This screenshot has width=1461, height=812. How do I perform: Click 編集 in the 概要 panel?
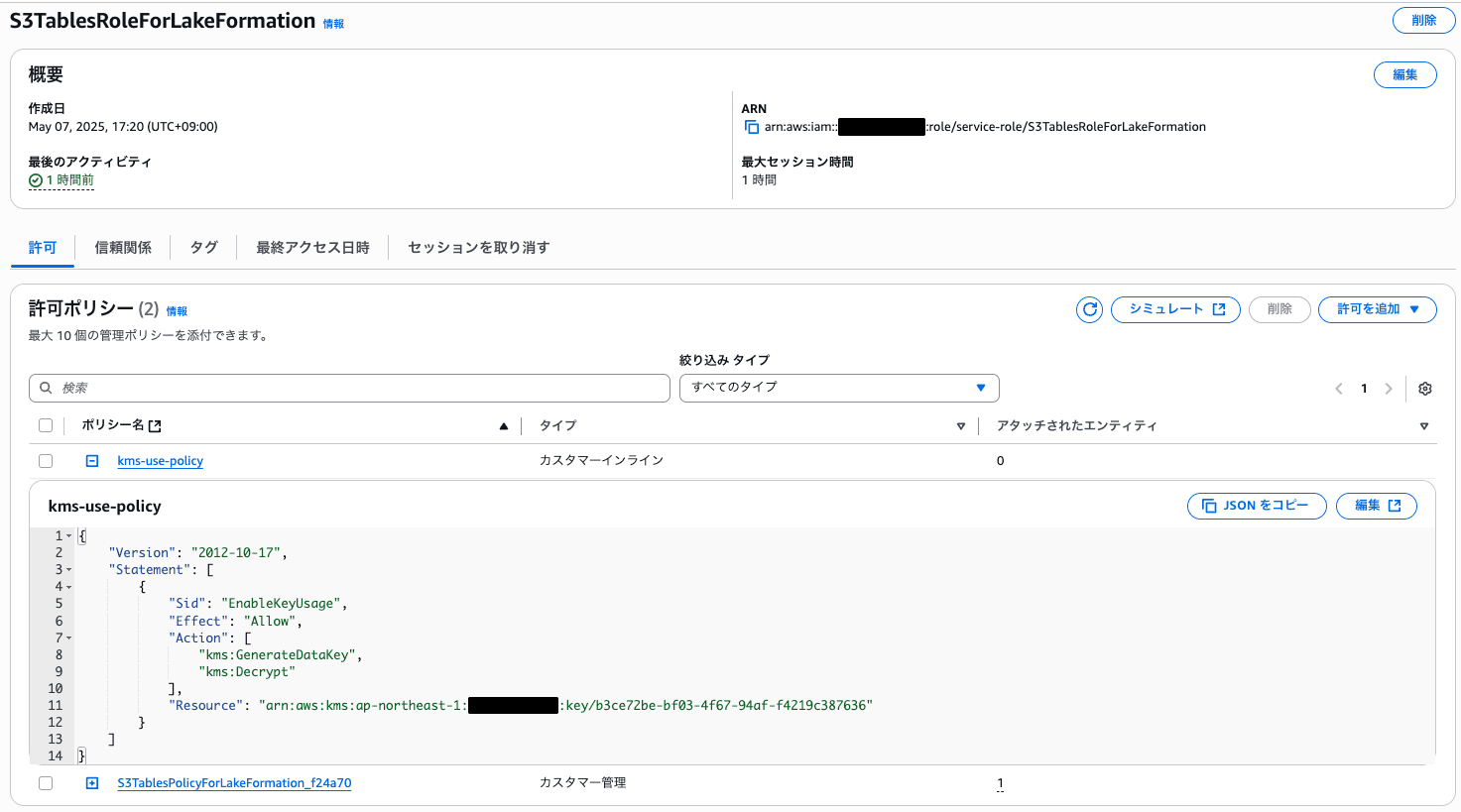click(x=1404, y=74)
